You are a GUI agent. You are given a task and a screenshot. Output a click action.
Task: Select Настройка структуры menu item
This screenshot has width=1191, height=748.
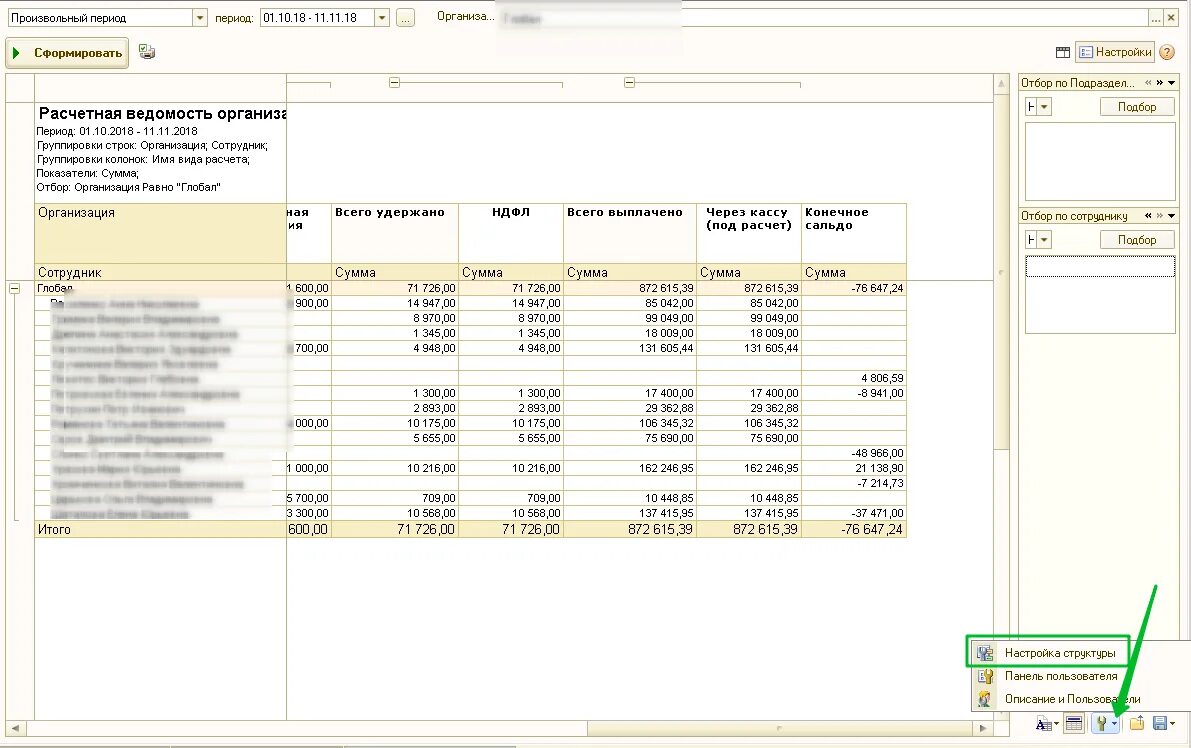(1060, 653)
